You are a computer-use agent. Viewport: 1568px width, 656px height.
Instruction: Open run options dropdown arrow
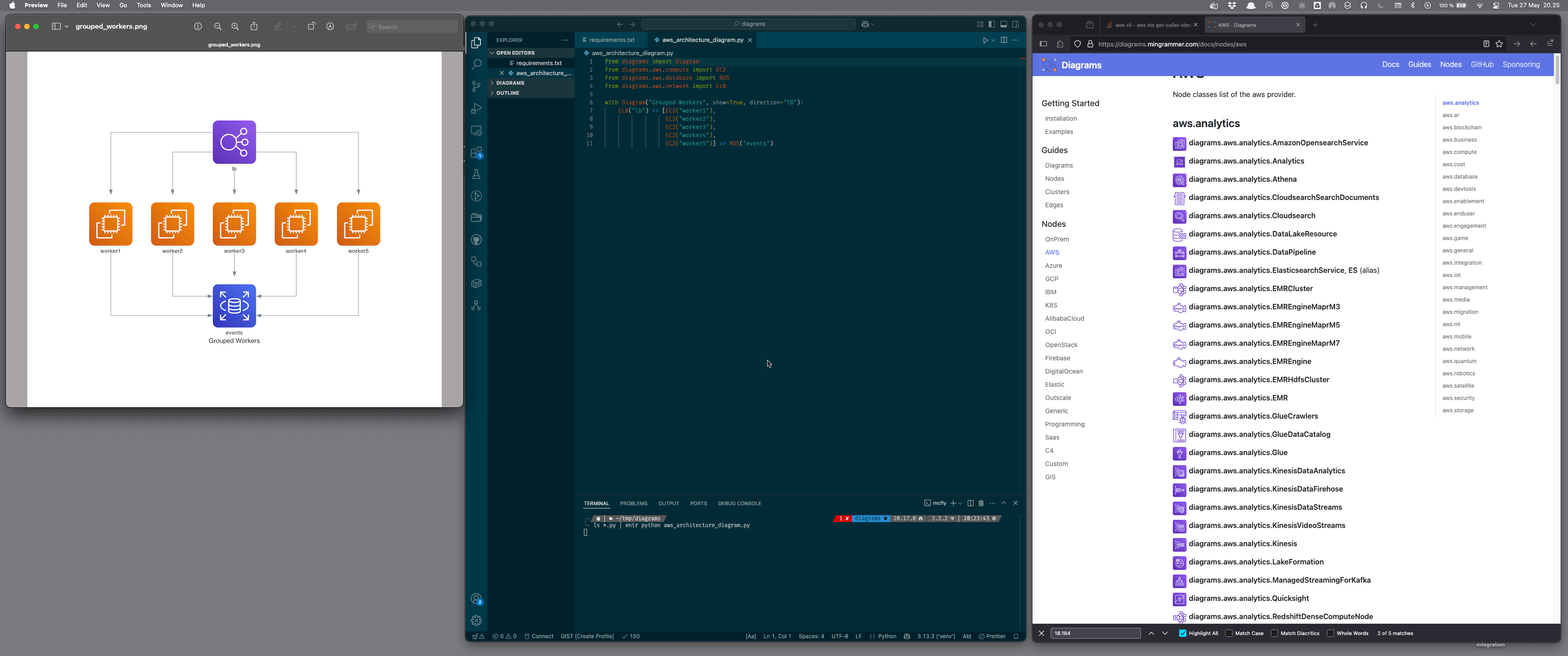click(993, 40)
